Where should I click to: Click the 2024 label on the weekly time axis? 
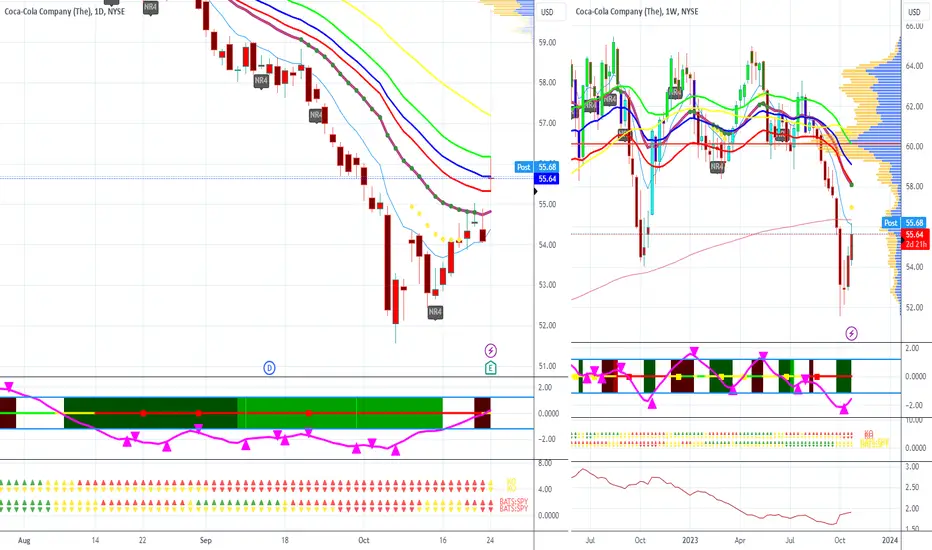pyautogui.click(x=890, y=540)
